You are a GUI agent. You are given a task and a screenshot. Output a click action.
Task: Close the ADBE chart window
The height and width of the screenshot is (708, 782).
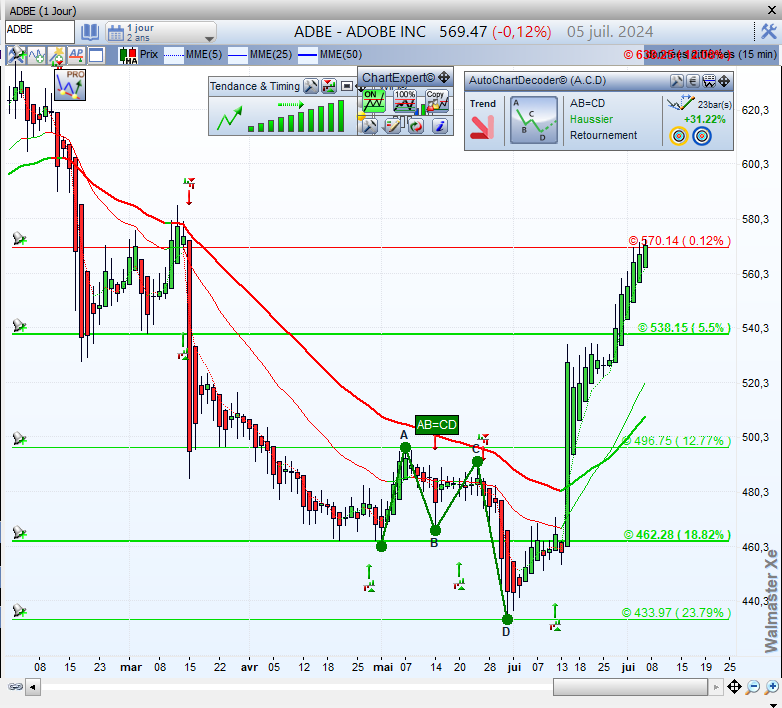[772, 10]
